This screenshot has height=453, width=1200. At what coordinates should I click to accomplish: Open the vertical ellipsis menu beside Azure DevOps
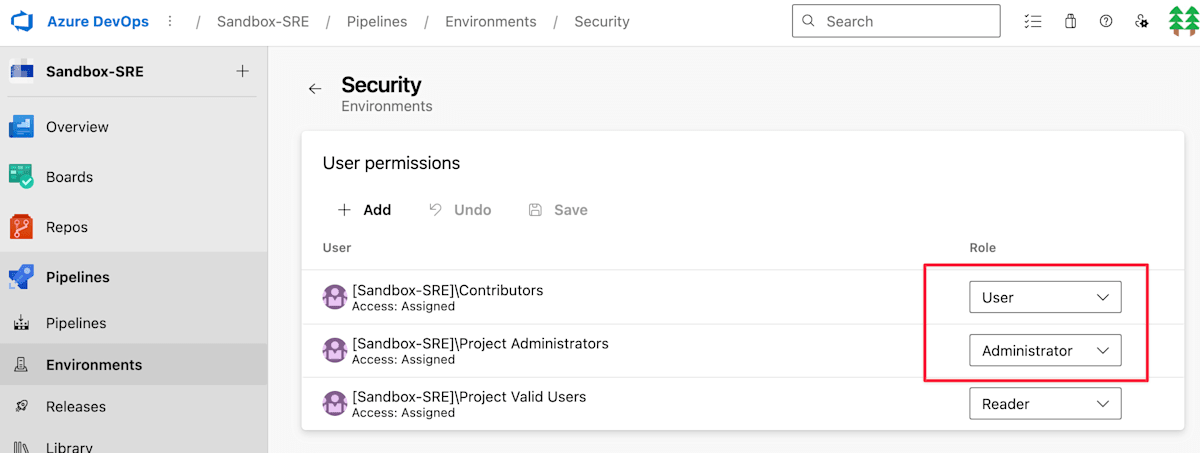[170, 21]
